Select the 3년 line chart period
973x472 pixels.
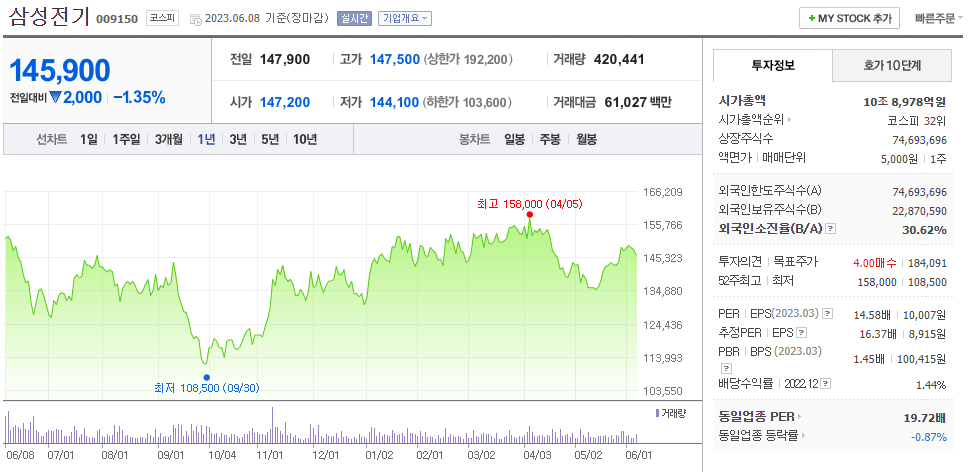(238, 140)
